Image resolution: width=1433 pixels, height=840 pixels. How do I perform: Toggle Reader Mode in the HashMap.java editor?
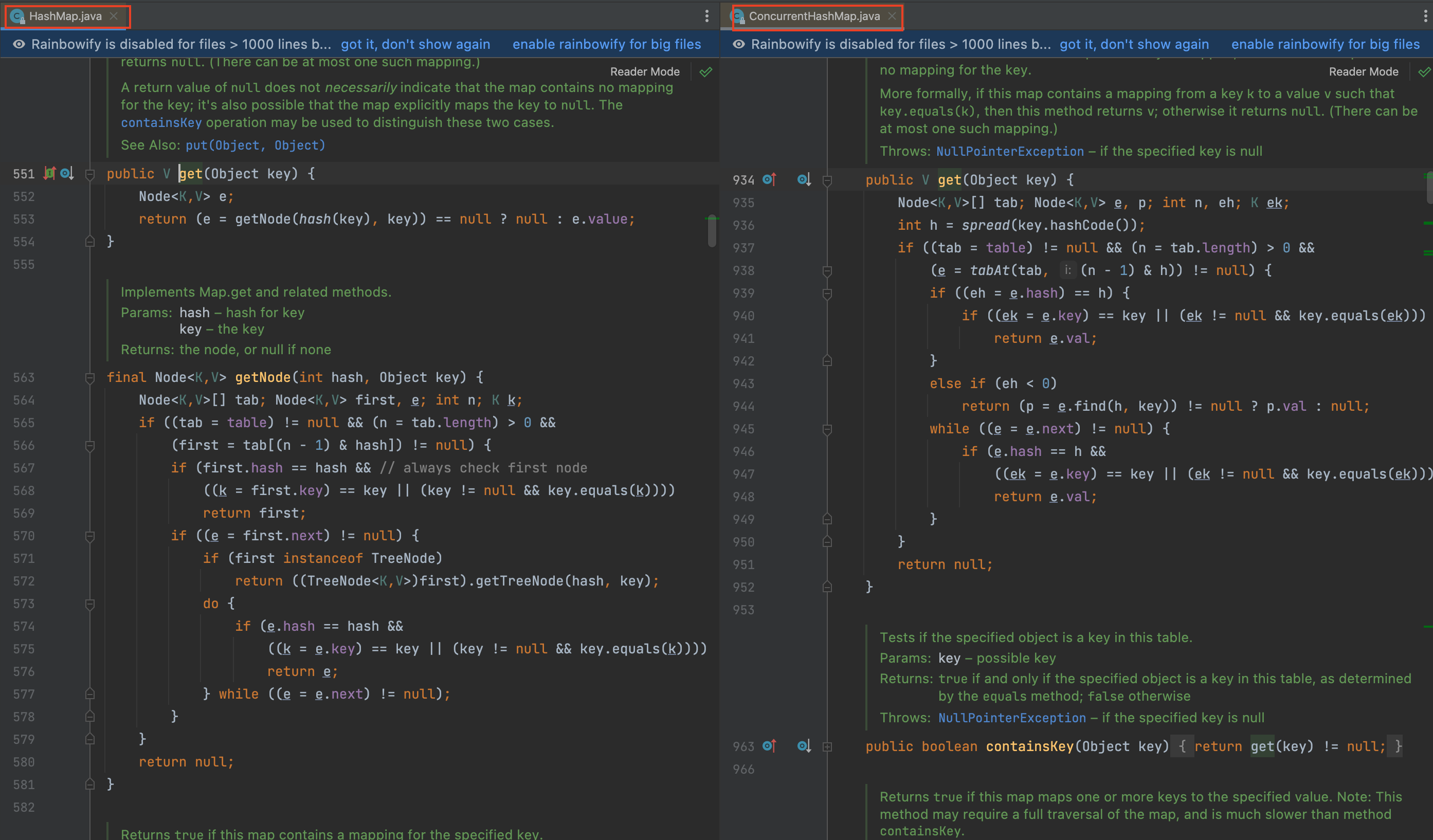pyautogui.click(x=644, y=71)
